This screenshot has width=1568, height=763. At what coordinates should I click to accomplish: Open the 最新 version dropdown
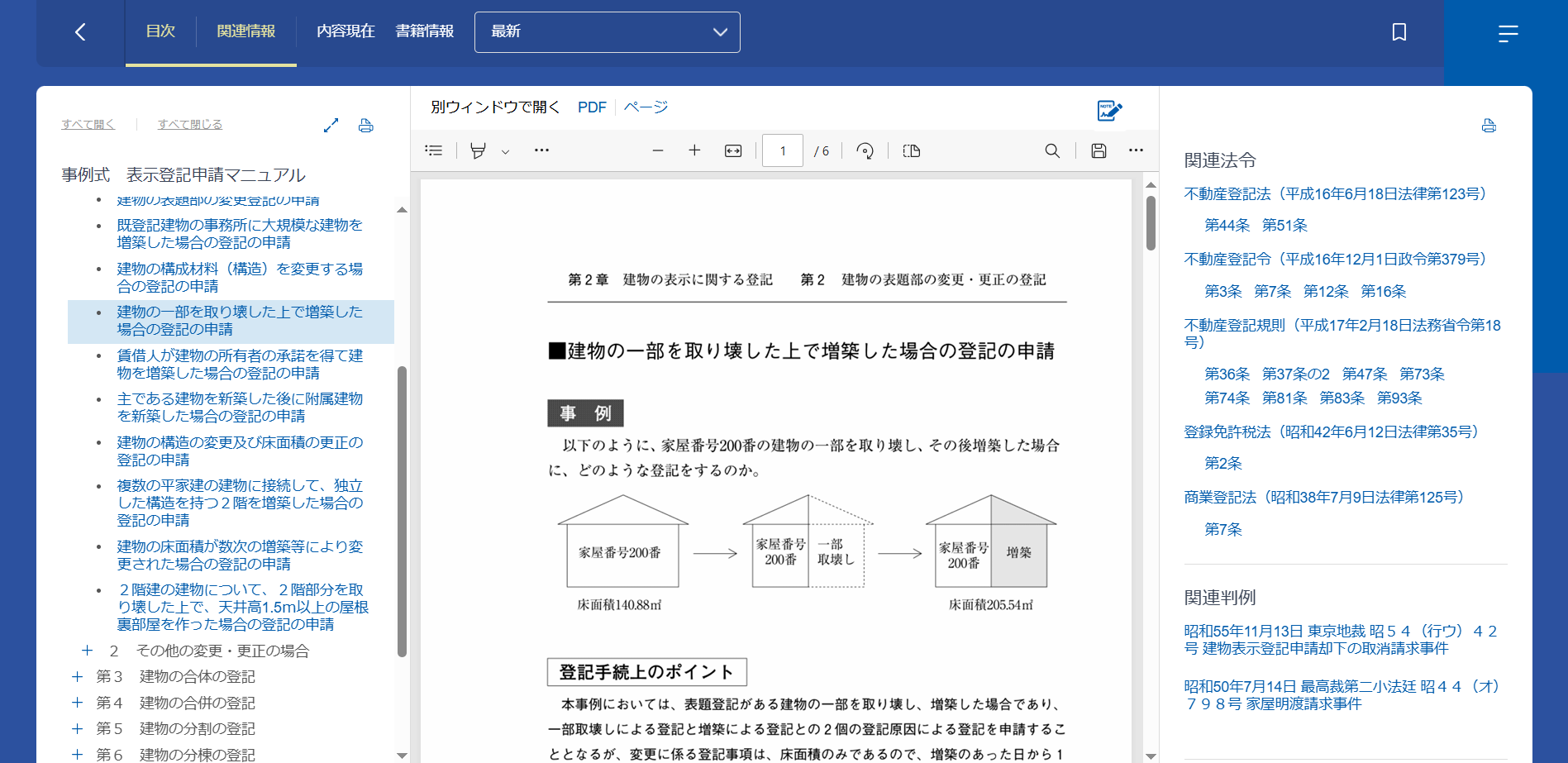point(607,32)
